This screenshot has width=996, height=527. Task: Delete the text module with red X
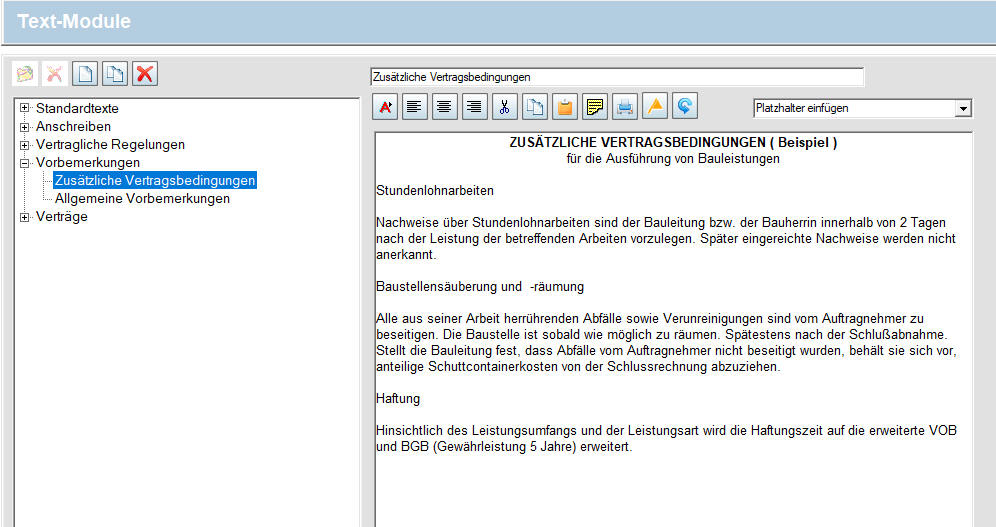tap(145, 74)
